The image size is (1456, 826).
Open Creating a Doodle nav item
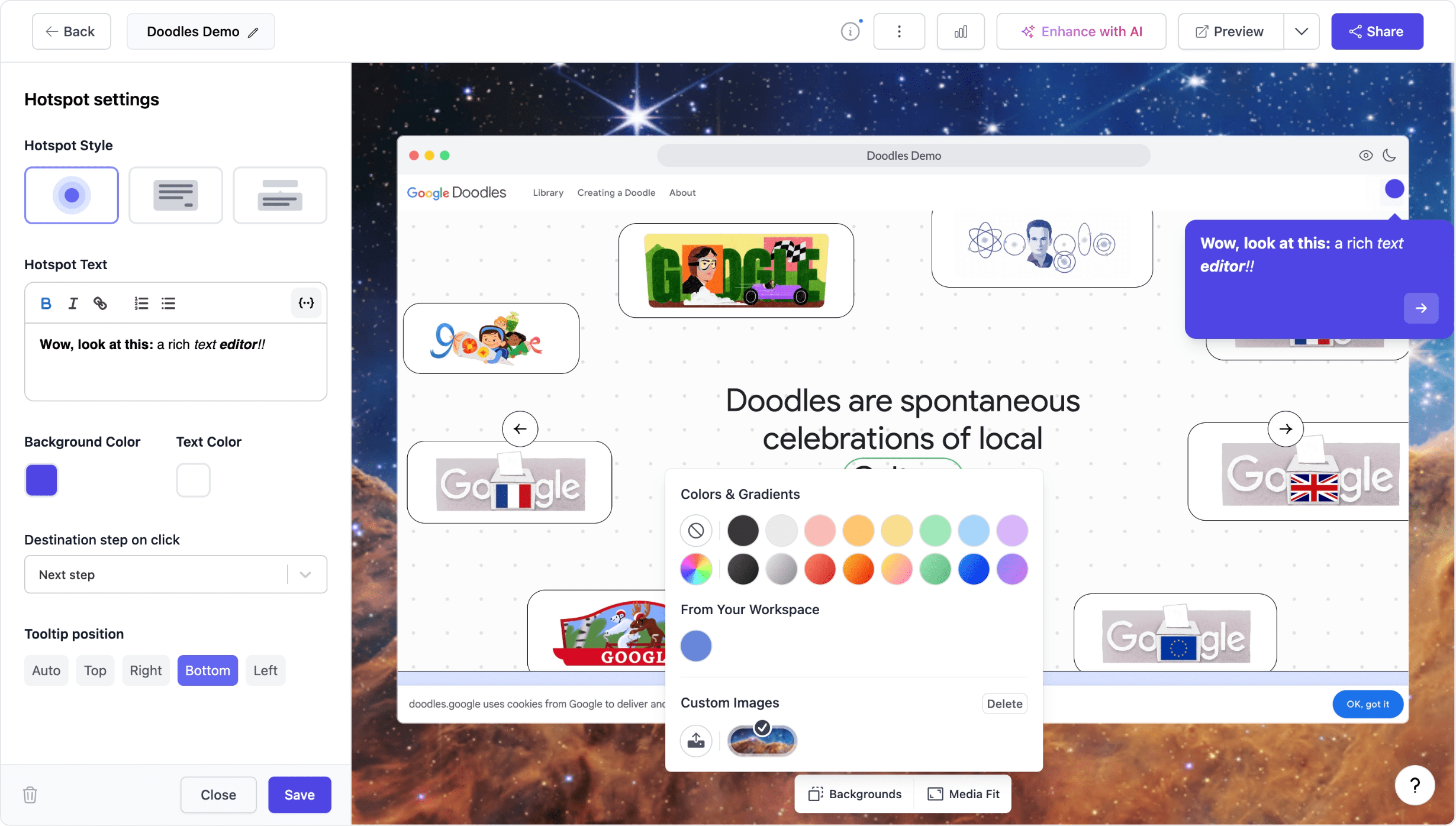[616, 193]
